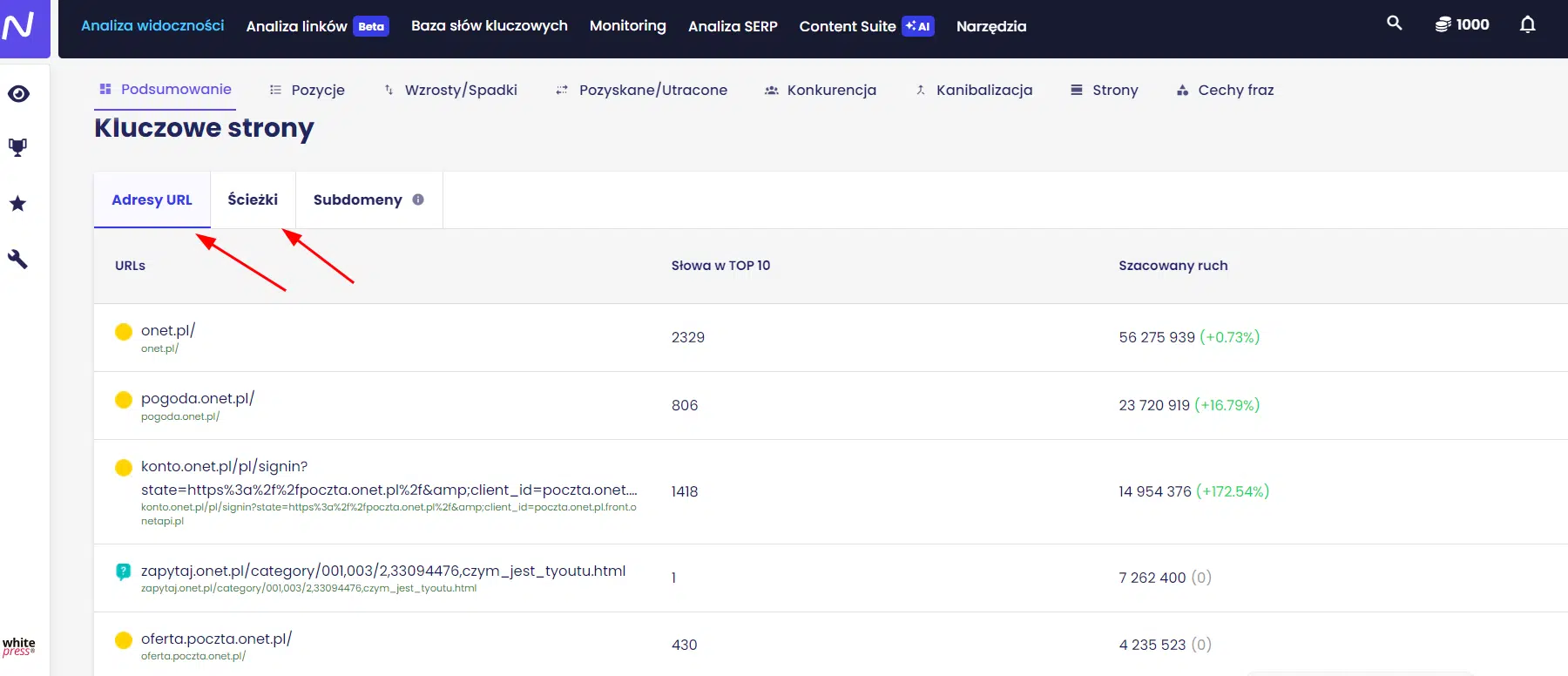1568x676 pixels.
Task: Open Analiza linków Beta menu
Action: tap(317, 26)
